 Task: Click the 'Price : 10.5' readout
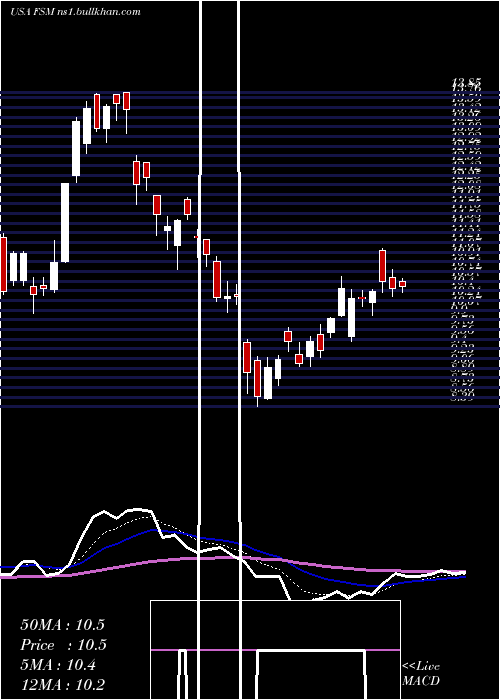click(x=62, y=645)
